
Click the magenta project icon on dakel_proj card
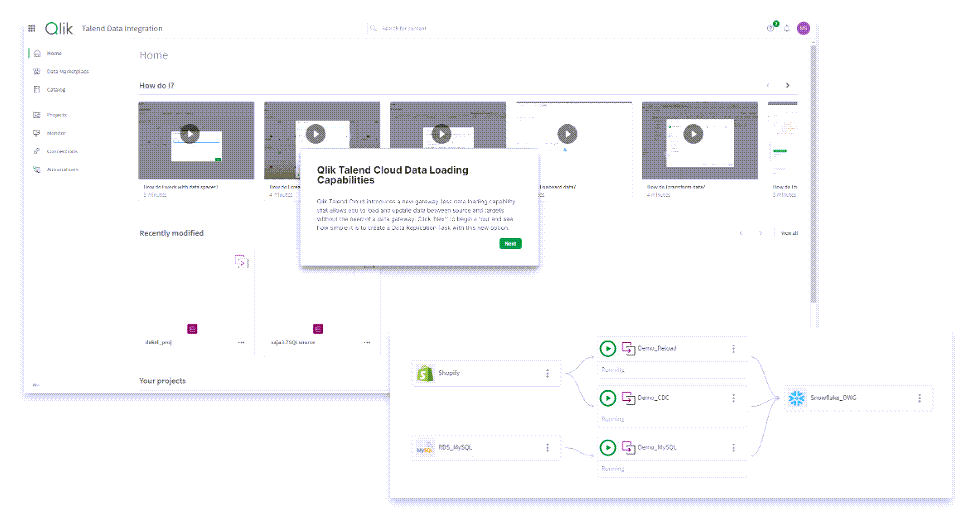[x=192, y=329]
